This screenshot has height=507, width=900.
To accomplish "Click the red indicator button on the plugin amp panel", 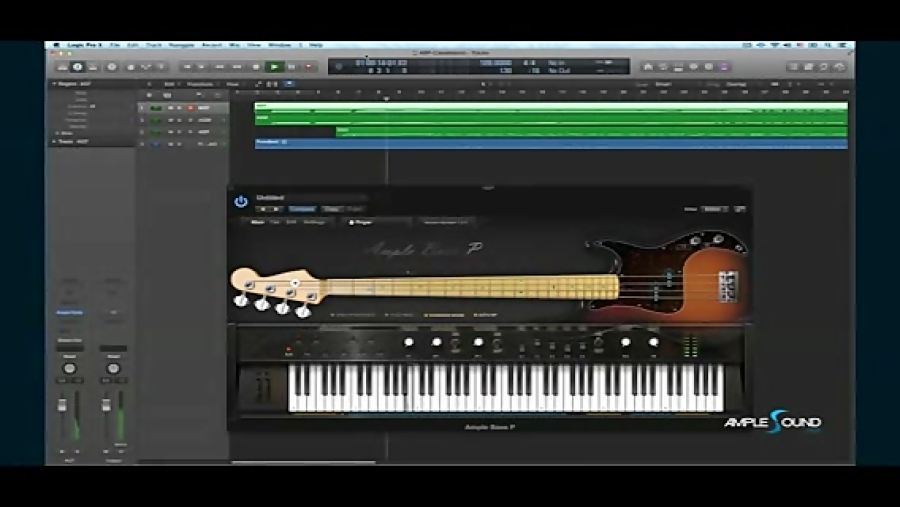I will click(289, 349).
